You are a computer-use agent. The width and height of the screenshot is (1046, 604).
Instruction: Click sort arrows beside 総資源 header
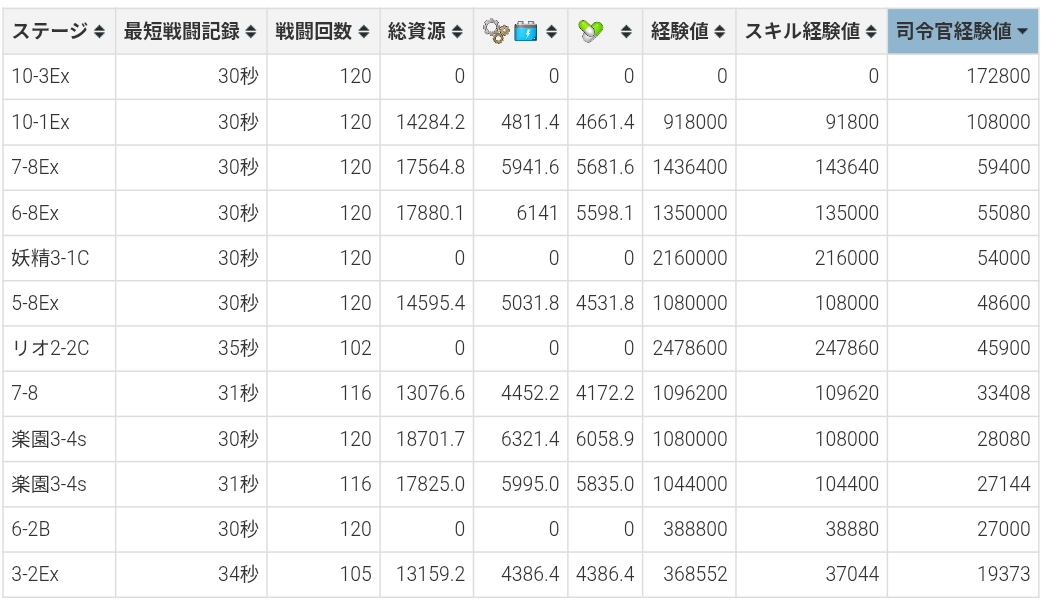457,32
